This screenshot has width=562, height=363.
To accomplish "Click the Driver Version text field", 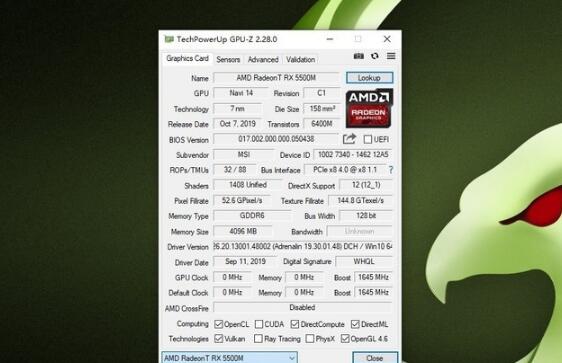I will pyautogui.click(x=303, y=247).
